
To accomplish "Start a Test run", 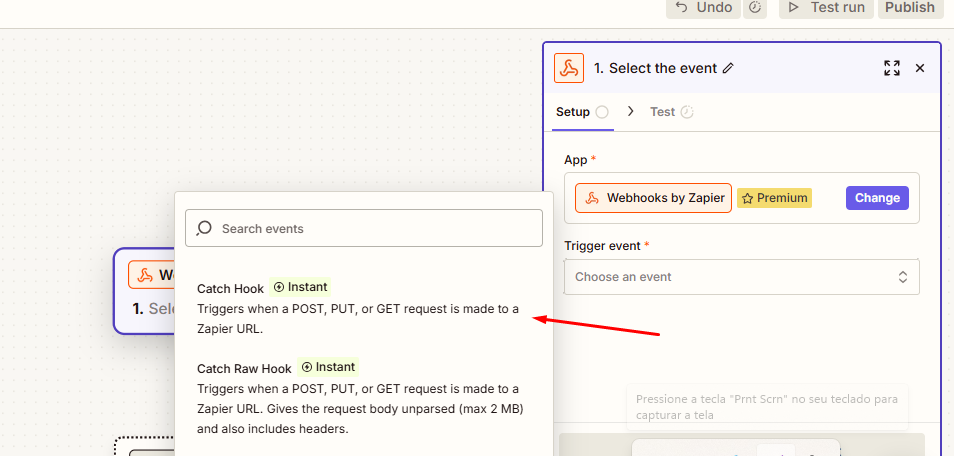I will coord(826,8).
